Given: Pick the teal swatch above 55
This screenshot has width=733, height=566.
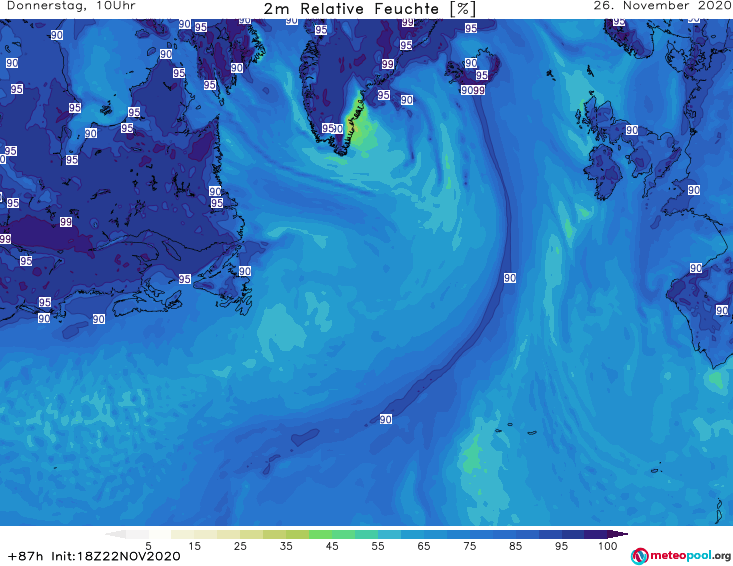Looking at the screenshot, I should pos(366,534).
